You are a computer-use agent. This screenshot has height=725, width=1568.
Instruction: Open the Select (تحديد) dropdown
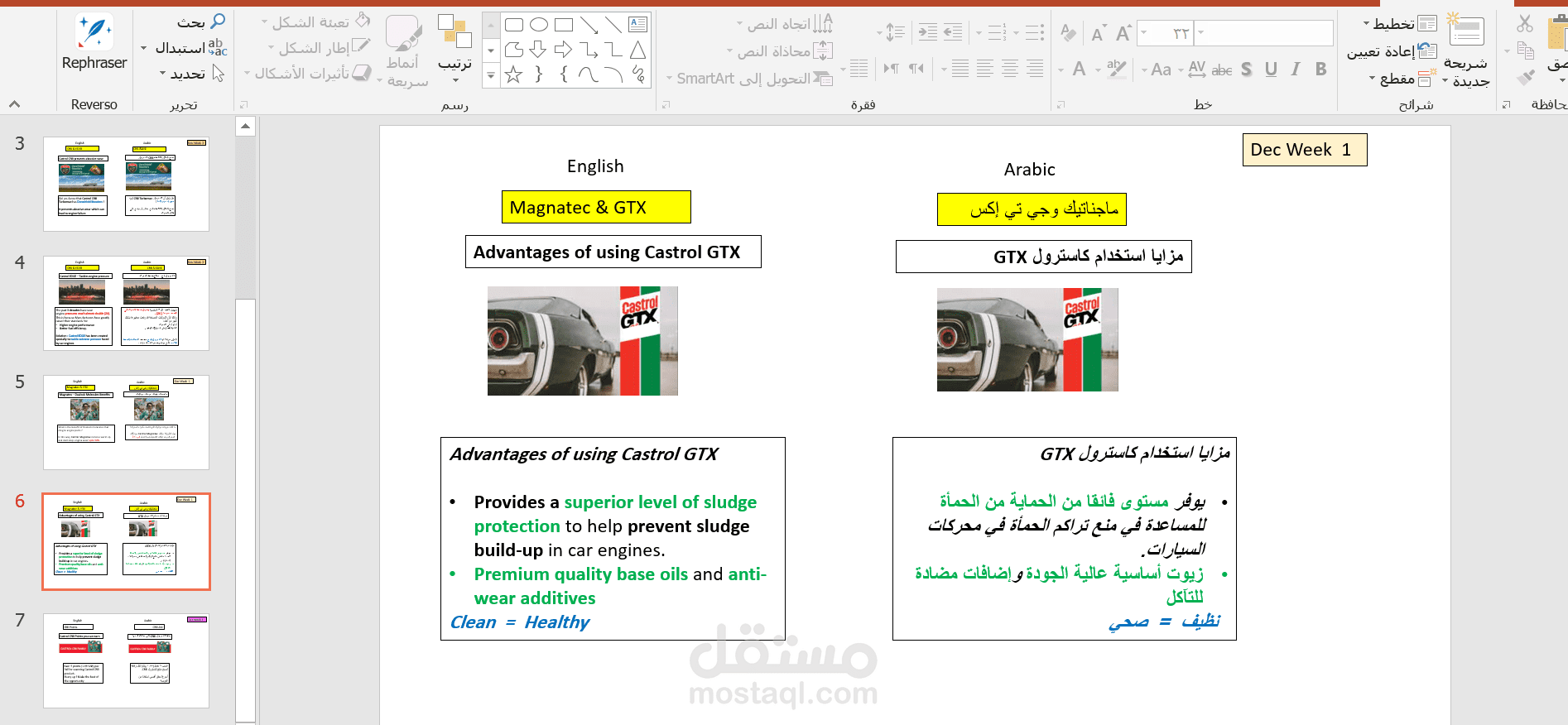[193, 74]
